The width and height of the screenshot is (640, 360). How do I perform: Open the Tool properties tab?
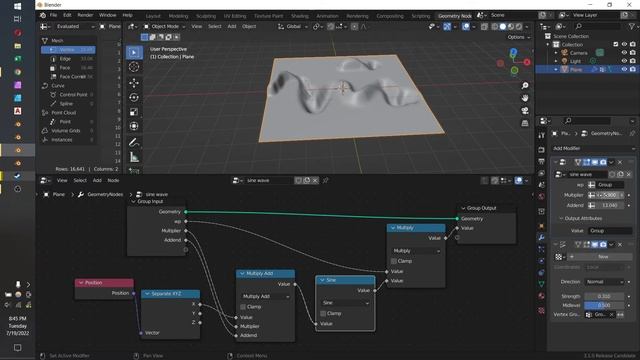(x=542, y=136)
